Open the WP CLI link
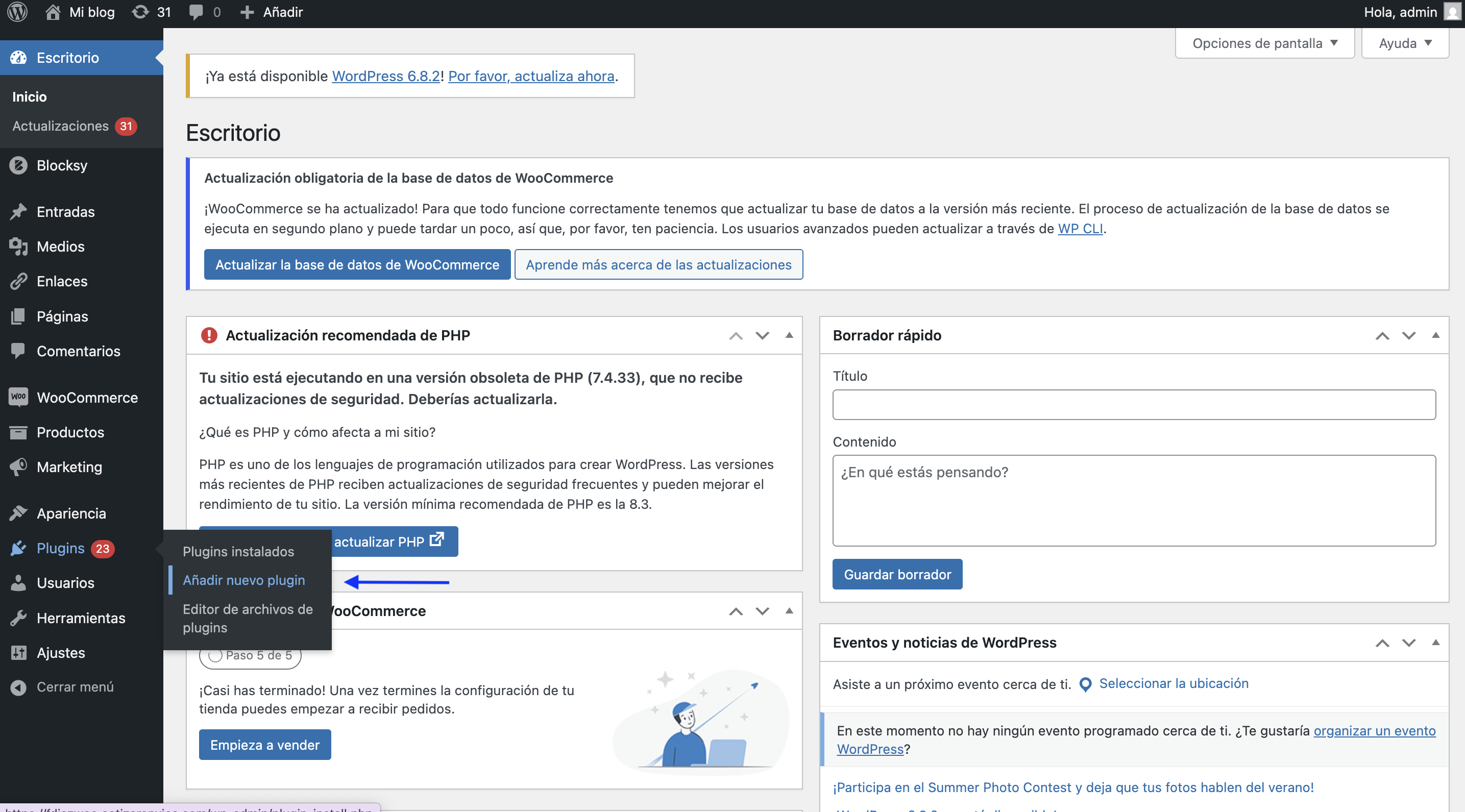Viewport: 1465px width, 812px height. [1080, 229]
